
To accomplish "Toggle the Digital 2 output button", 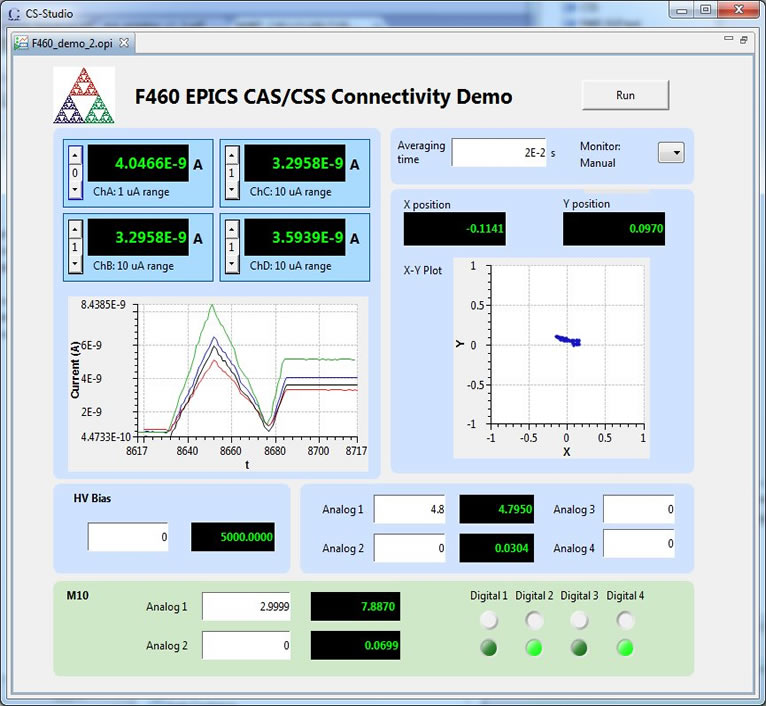I will (x=535, y=620).
